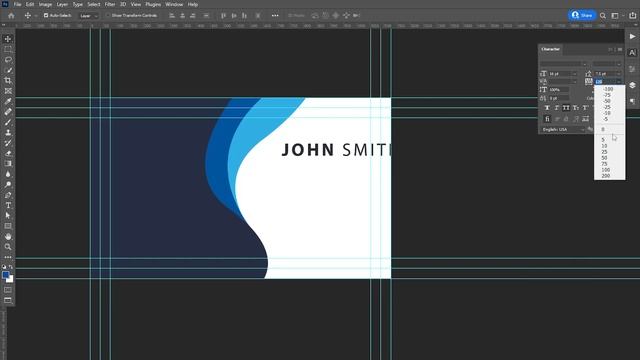Open the font size dropdown arrow

tap(574, 74)
